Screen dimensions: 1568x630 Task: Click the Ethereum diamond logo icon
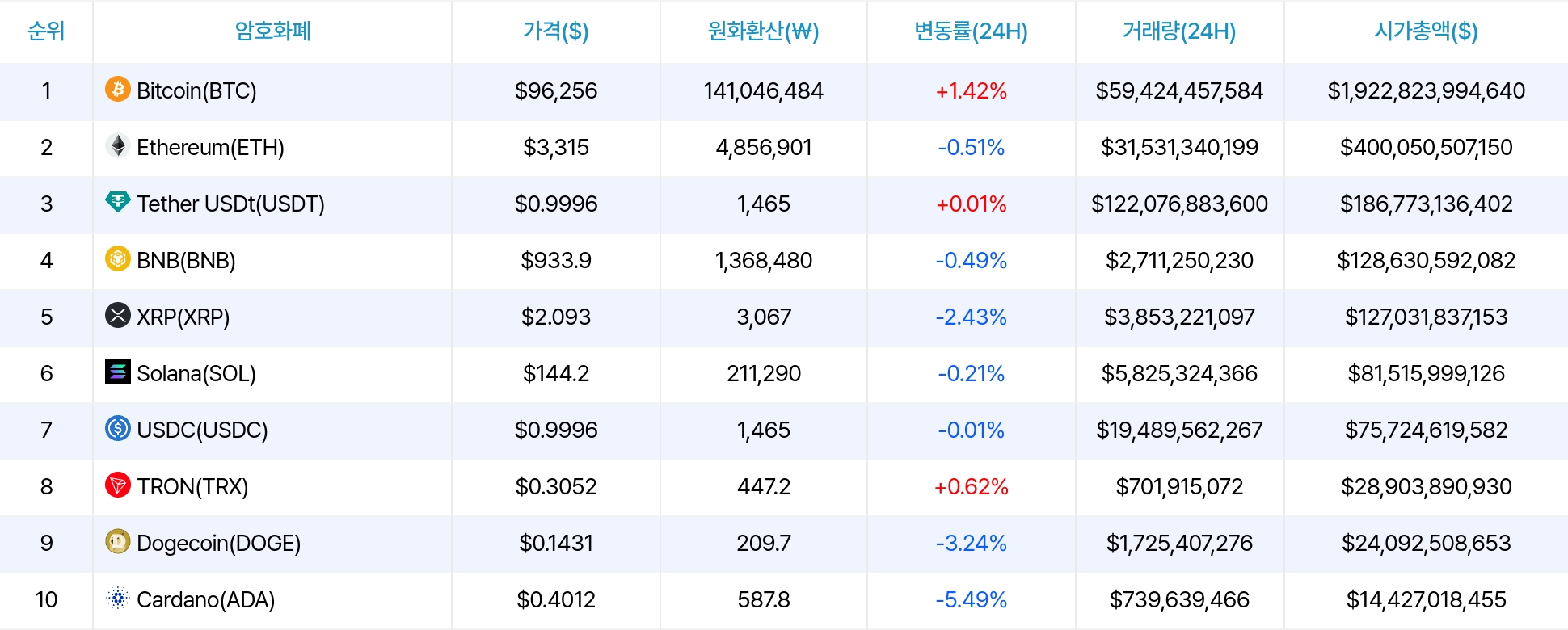[x=118, y=145]
